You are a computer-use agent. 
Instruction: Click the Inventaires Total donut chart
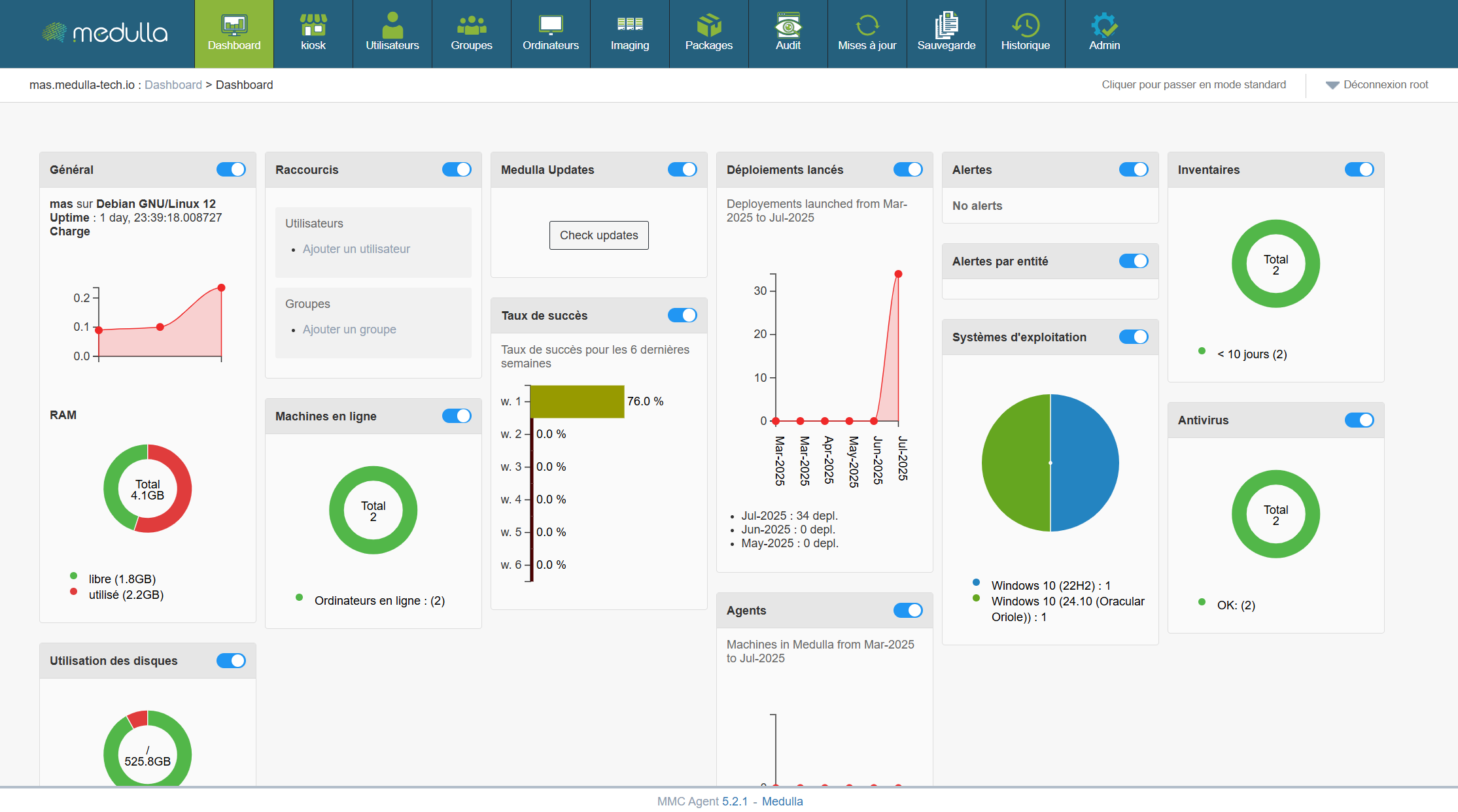1276,263
